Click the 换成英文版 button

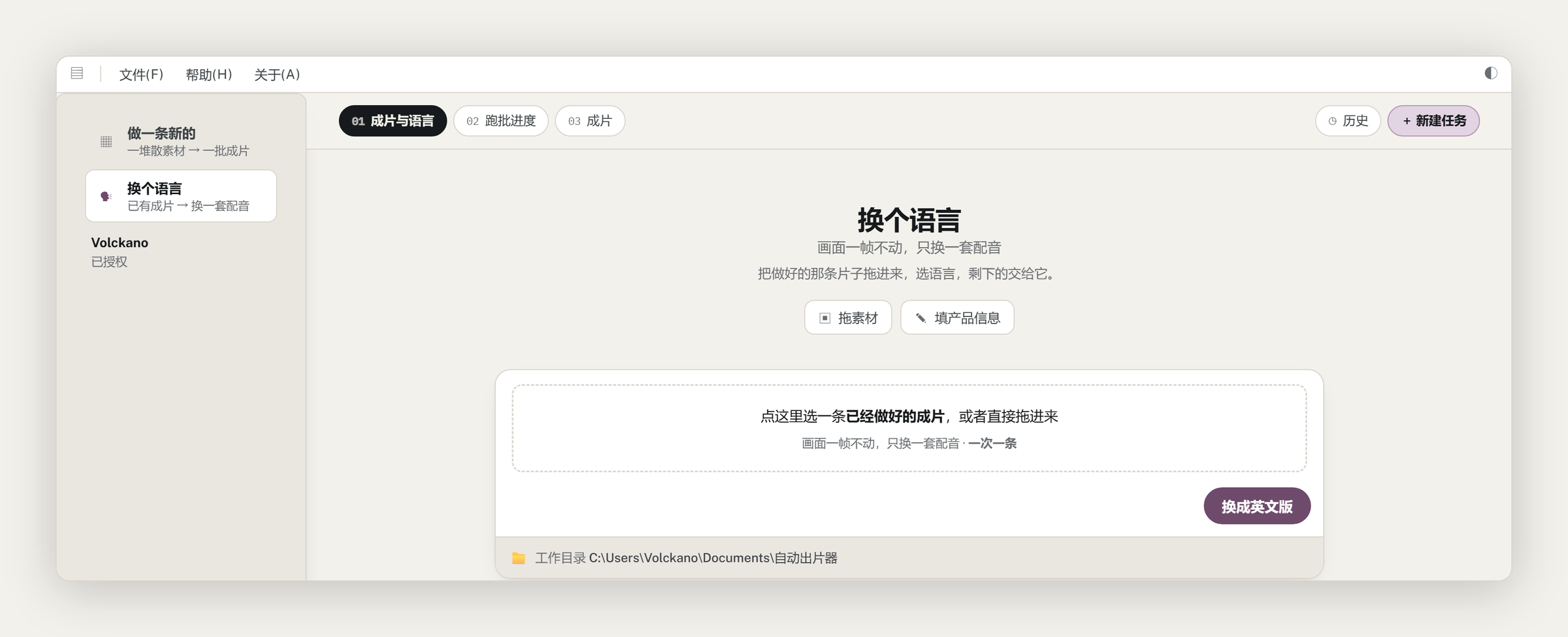click(x=1257, y=506)
